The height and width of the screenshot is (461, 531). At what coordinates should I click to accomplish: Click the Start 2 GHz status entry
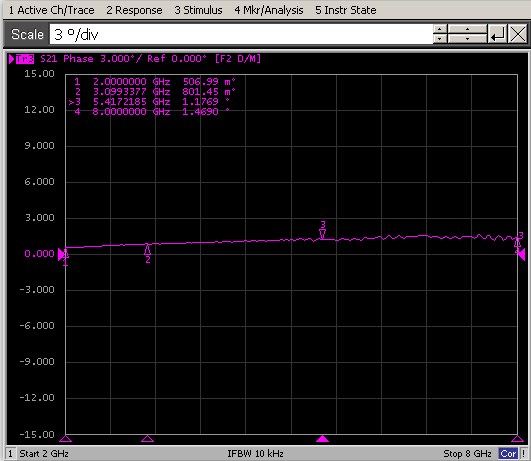(44, 454)
